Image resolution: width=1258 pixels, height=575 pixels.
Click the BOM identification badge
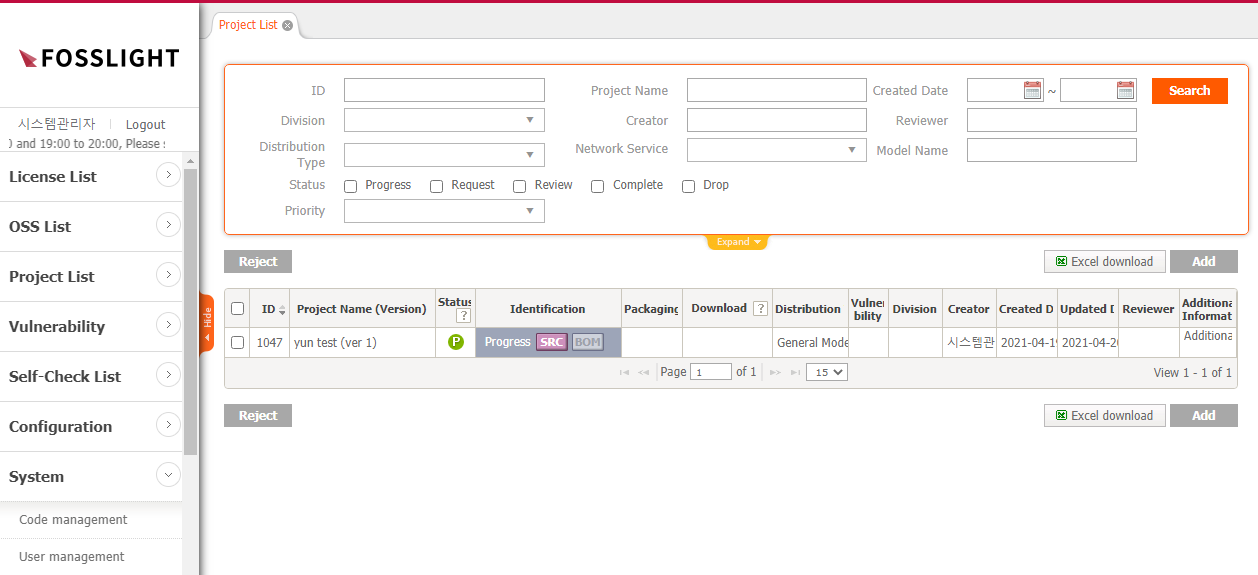[587, 342]
